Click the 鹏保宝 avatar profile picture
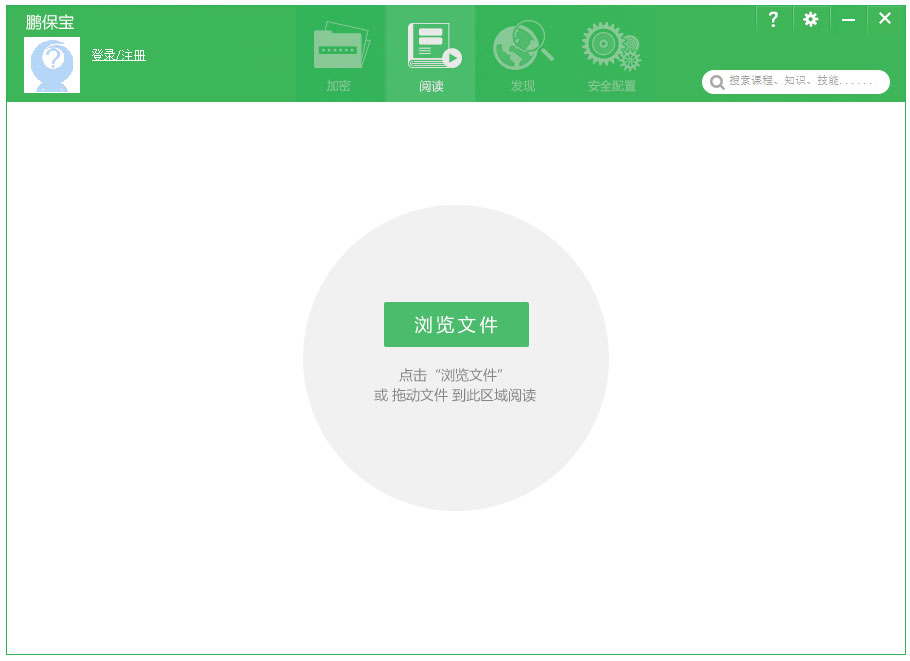This screenshot has height=661, width=910. click(51, 64)
